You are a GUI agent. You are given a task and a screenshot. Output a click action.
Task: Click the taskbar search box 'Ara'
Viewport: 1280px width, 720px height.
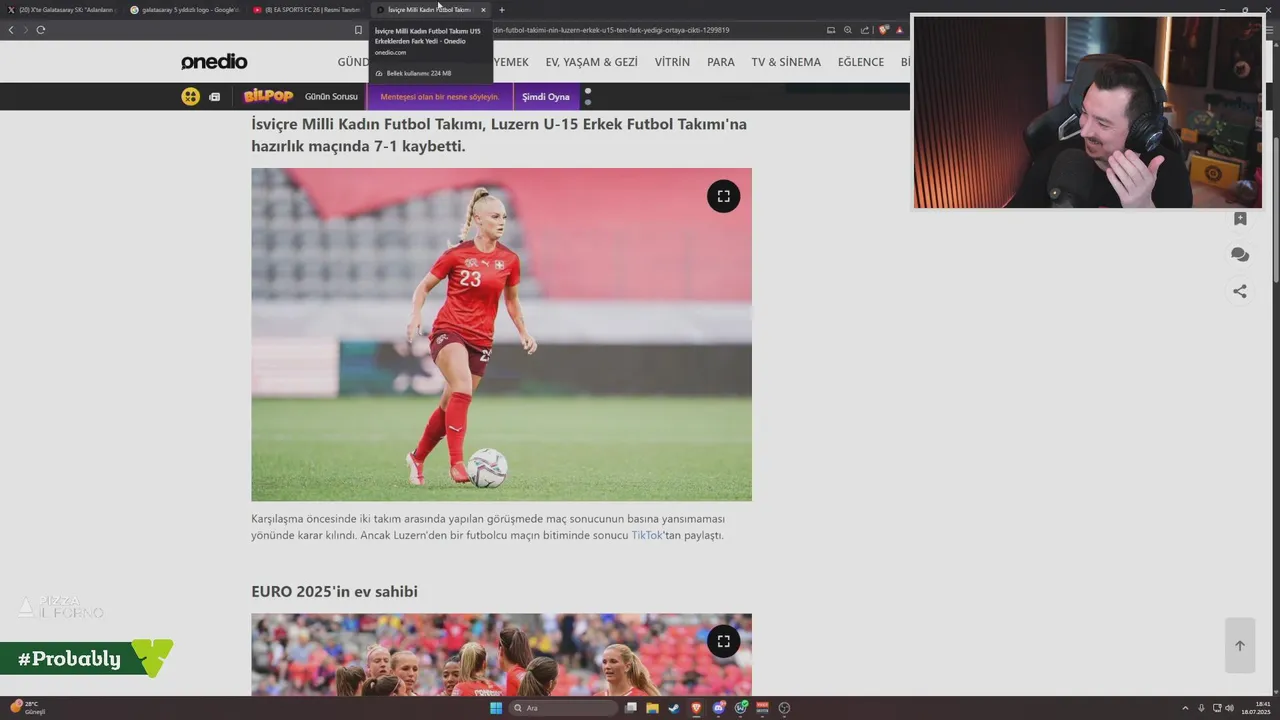pos(563,708)
